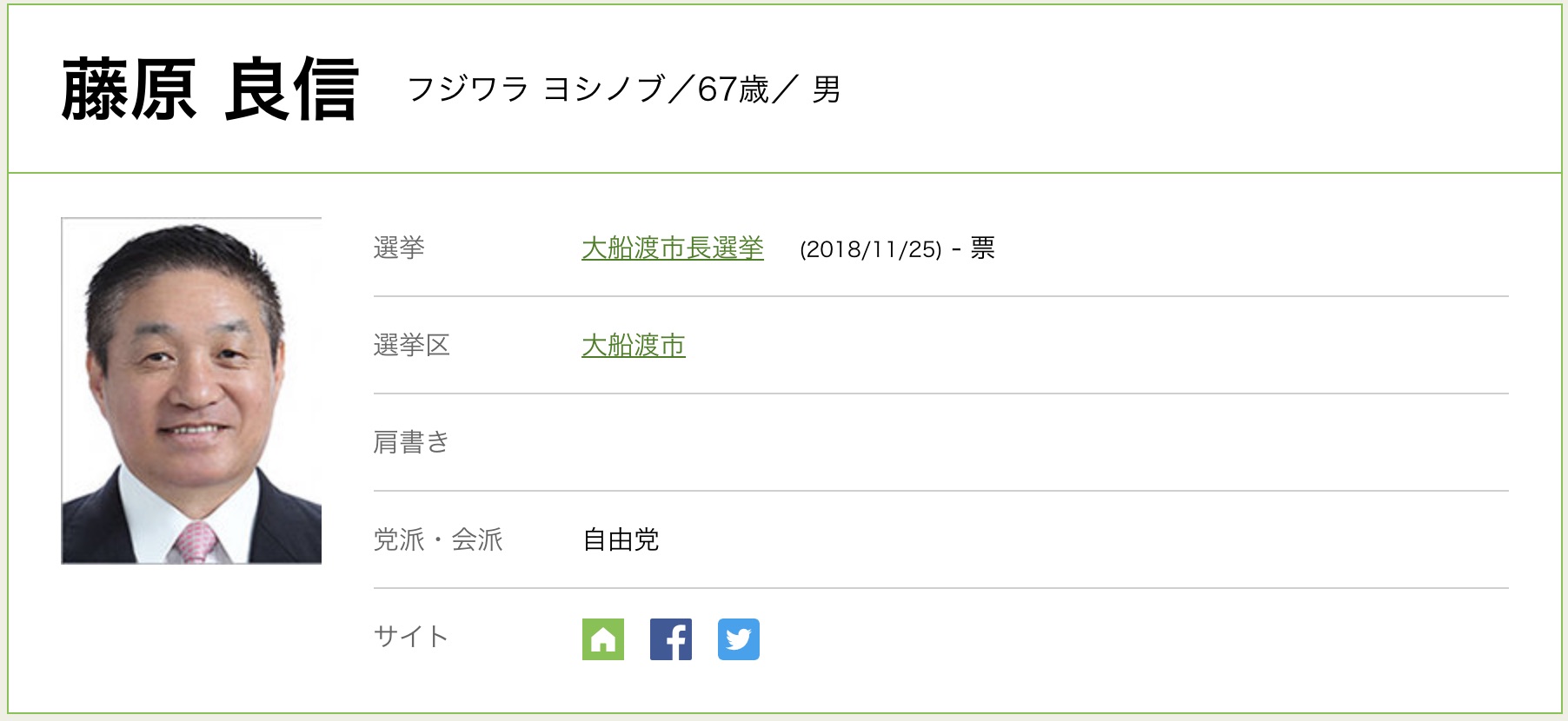Open the candidate's Facebook page icon
Image resolution: width=1568 pixels, height=721 pixels.
click(671, 639)
